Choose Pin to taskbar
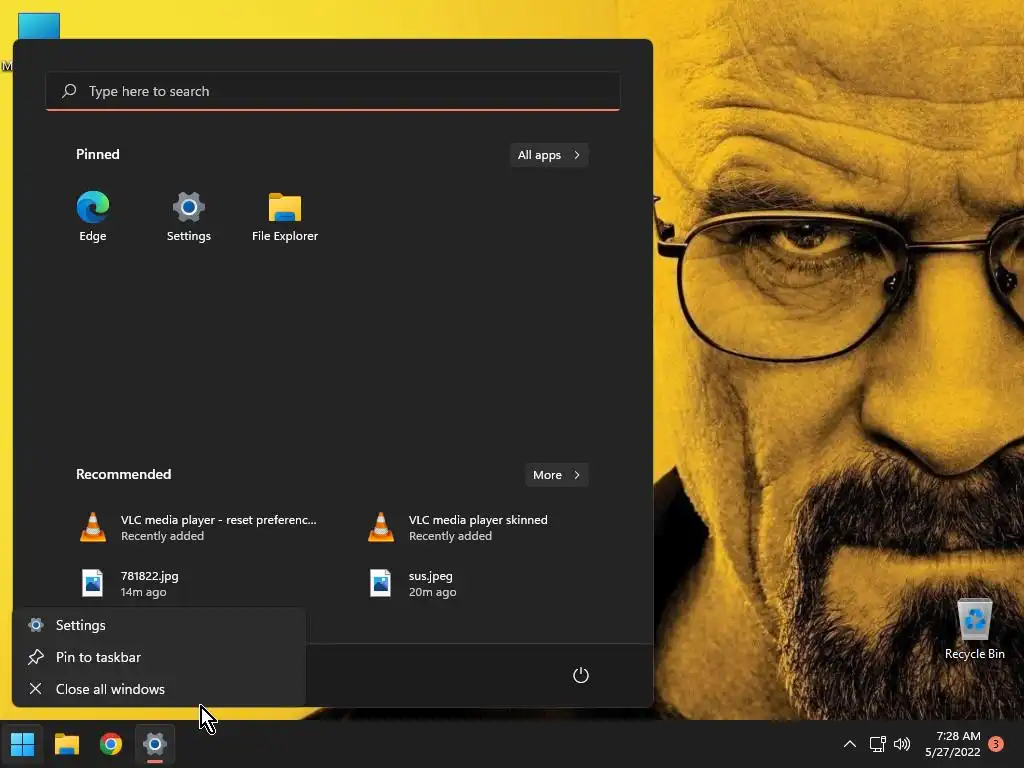1024x768 pixels. point(159,657)
